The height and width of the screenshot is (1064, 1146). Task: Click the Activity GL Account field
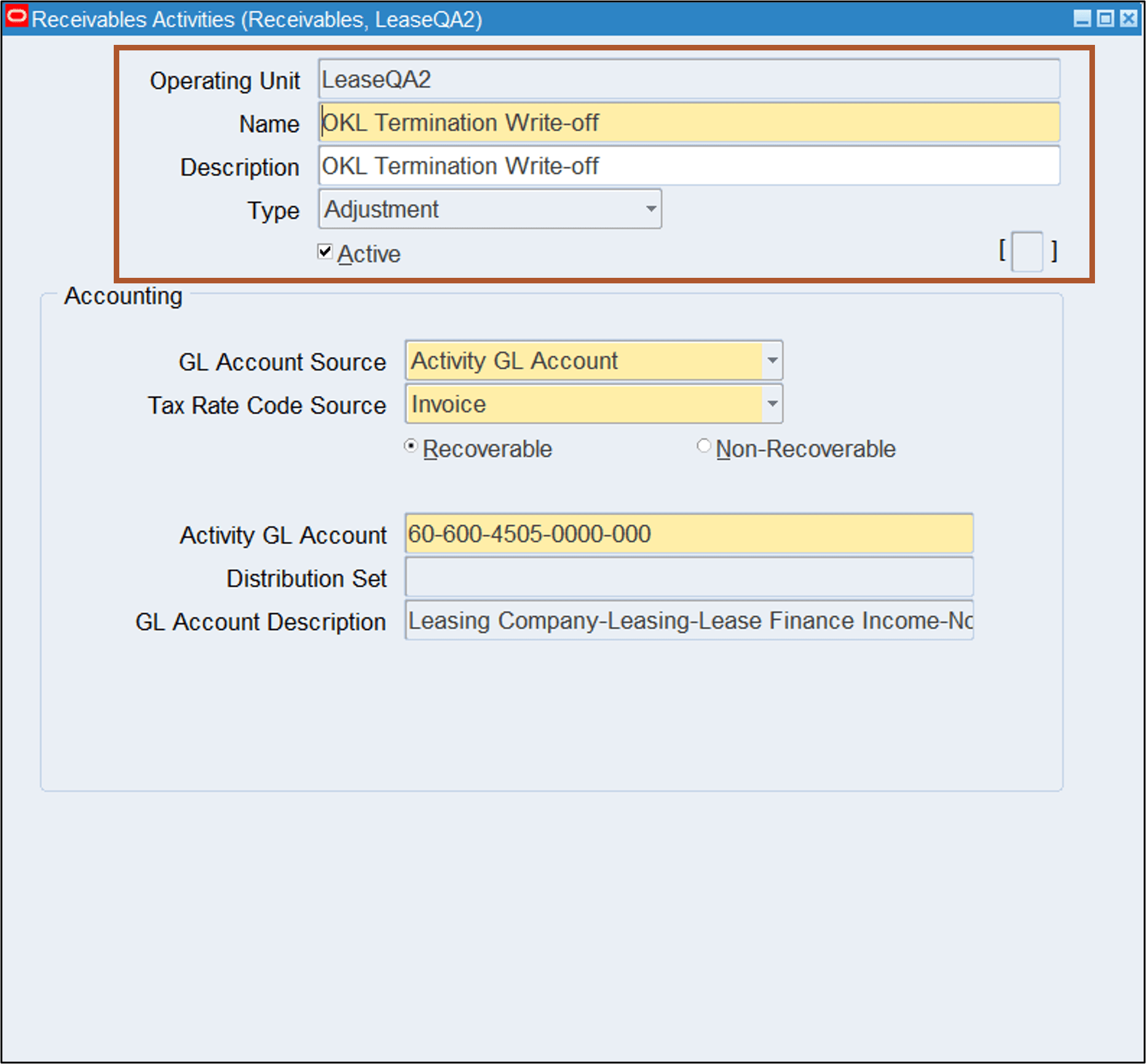[689, 534]
